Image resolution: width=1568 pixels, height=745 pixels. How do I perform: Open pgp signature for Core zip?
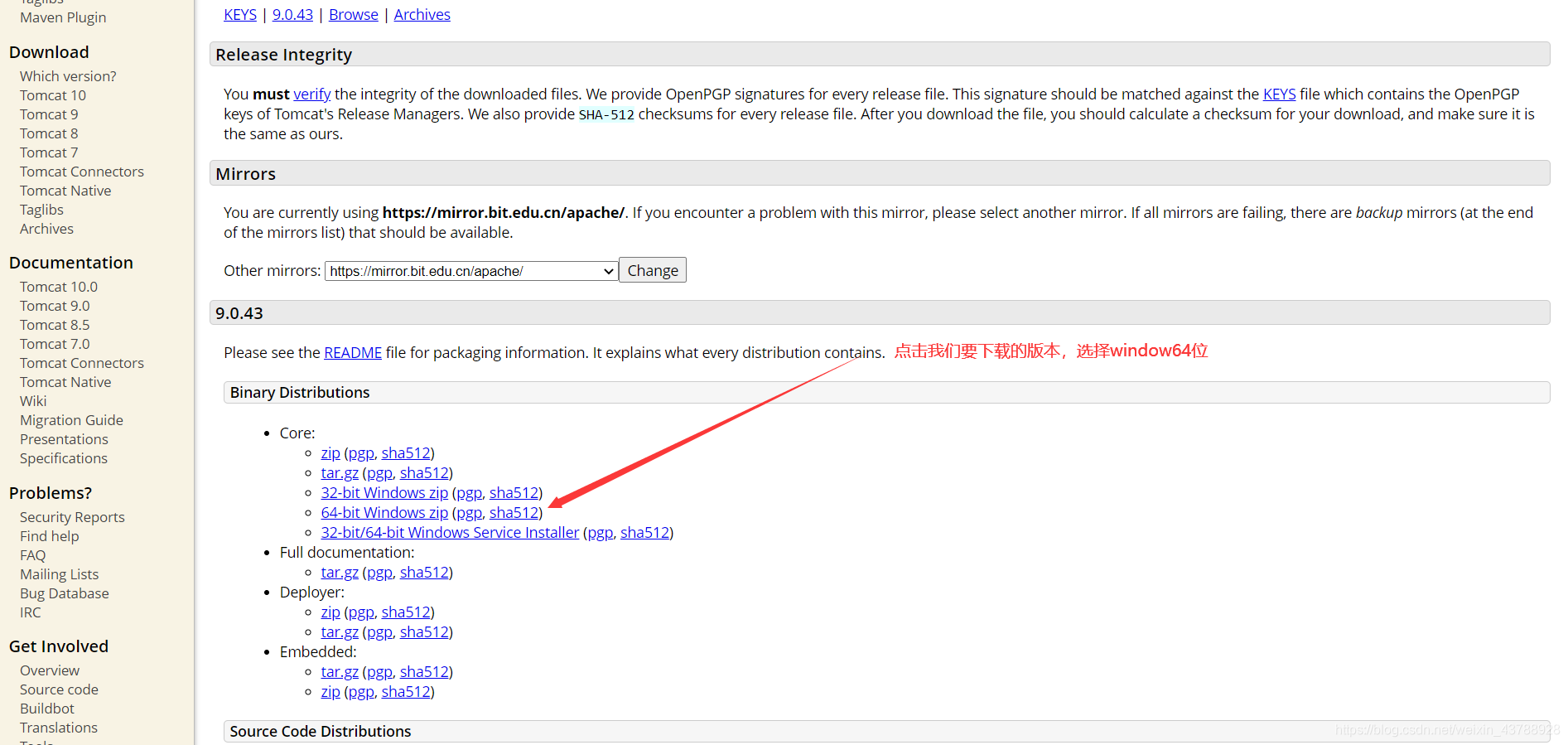(x=361, y=453)
